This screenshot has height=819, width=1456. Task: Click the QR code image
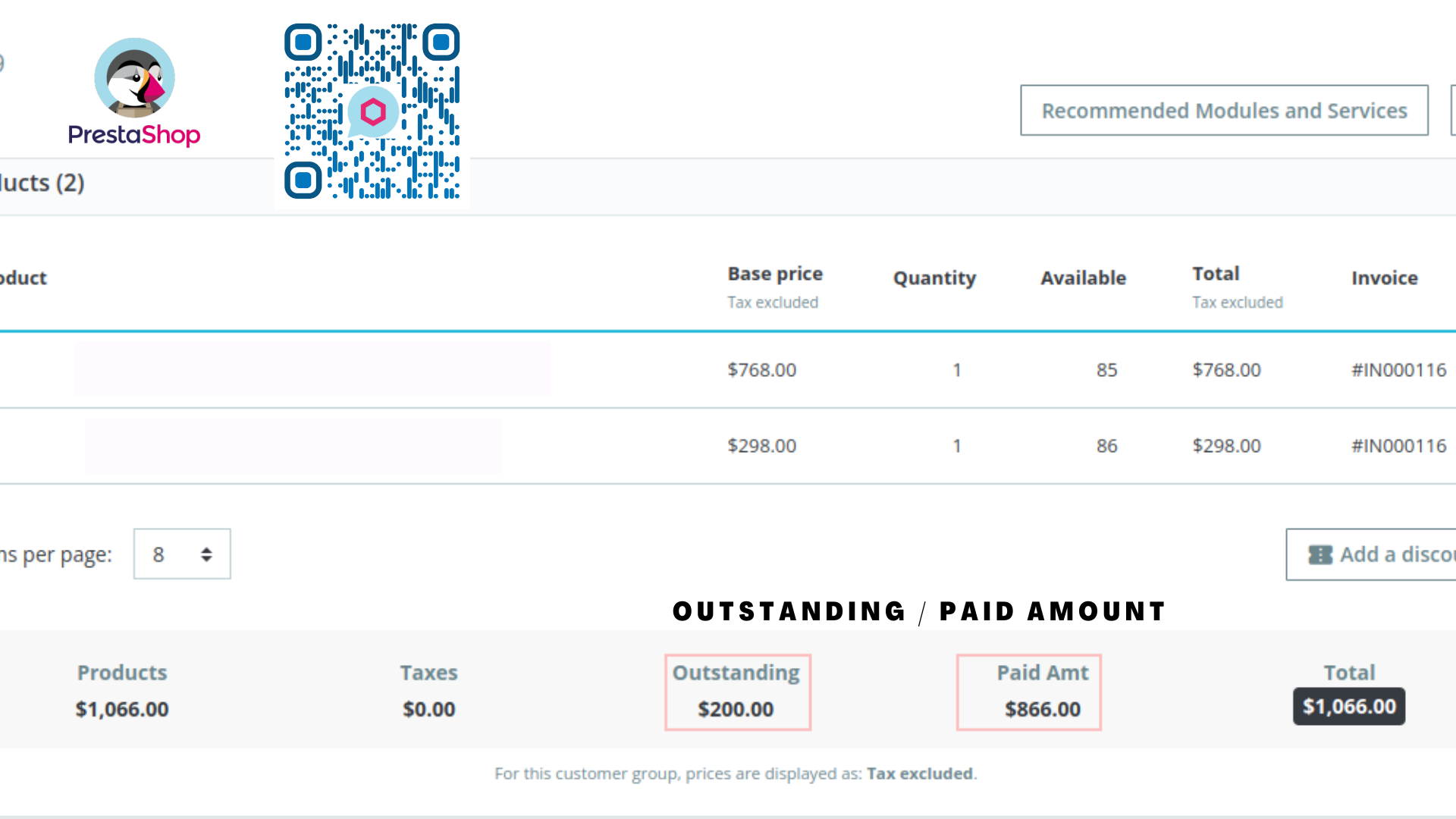[x=372, y=111]
